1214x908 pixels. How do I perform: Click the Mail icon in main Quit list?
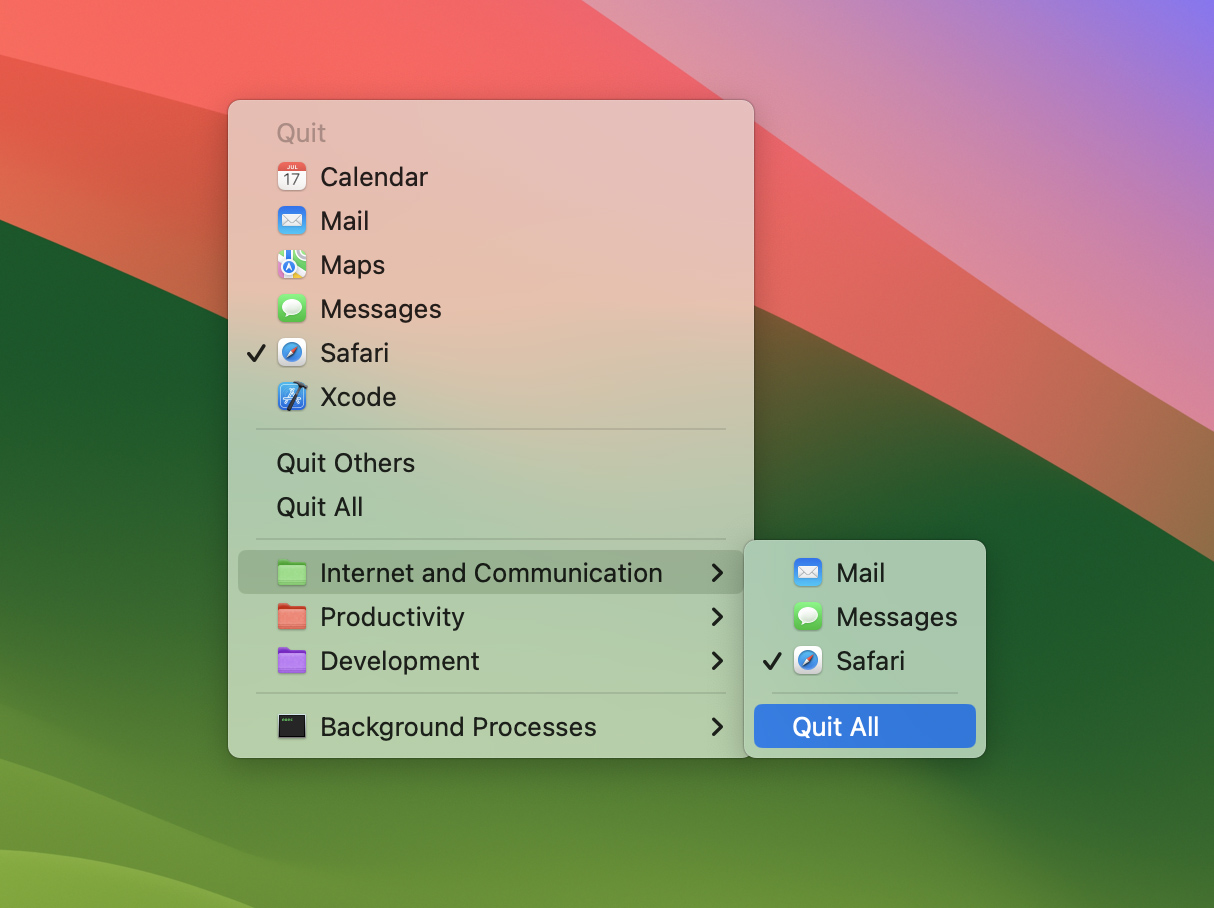coord(292,221)
